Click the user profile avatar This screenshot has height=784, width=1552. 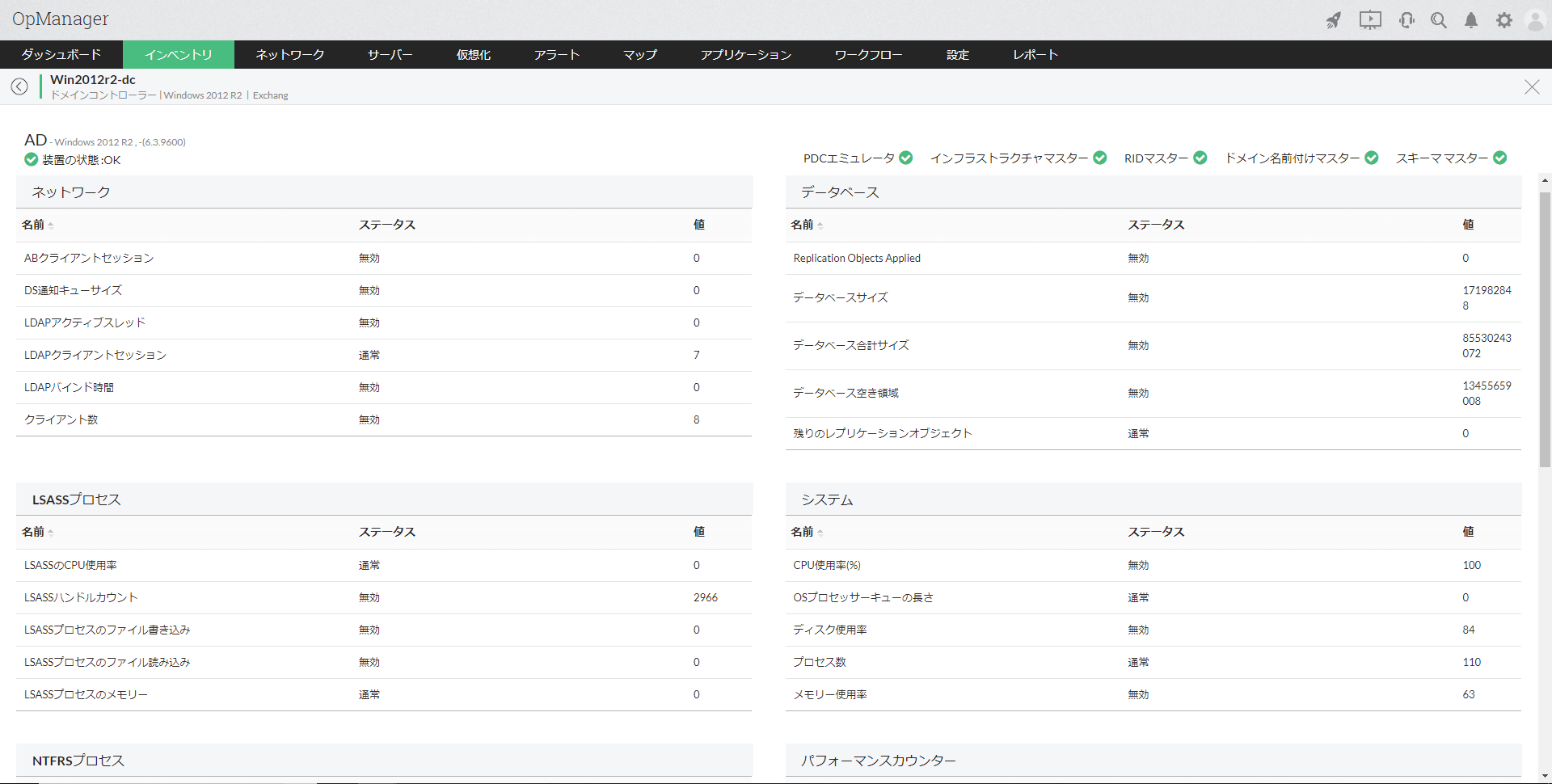pyautogui.click(x=1535, y=20)
